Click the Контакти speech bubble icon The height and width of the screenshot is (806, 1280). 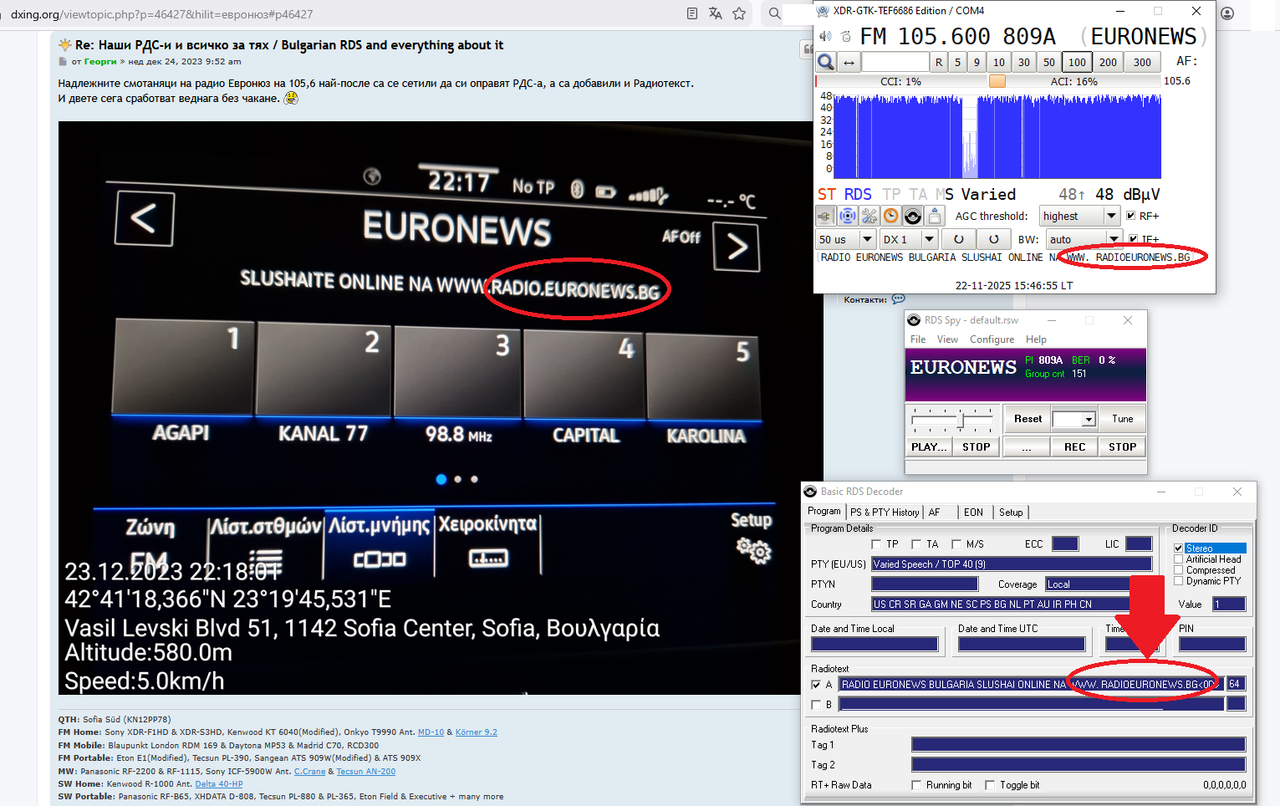coord(898,299)
